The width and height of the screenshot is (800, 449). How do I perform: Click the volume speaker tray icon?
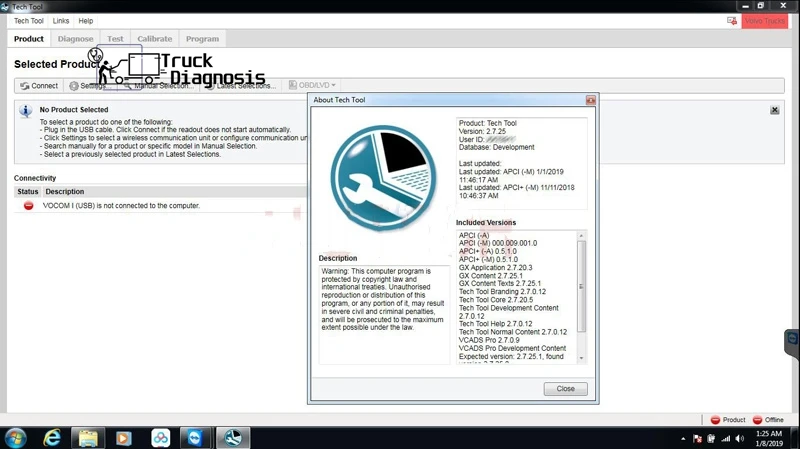740,439
